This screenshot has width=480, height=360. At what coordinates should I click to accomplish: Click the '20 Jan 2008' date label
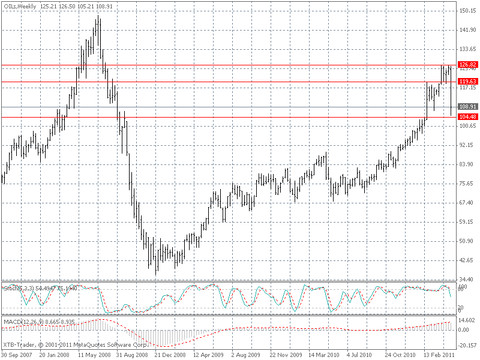[54, 354]
